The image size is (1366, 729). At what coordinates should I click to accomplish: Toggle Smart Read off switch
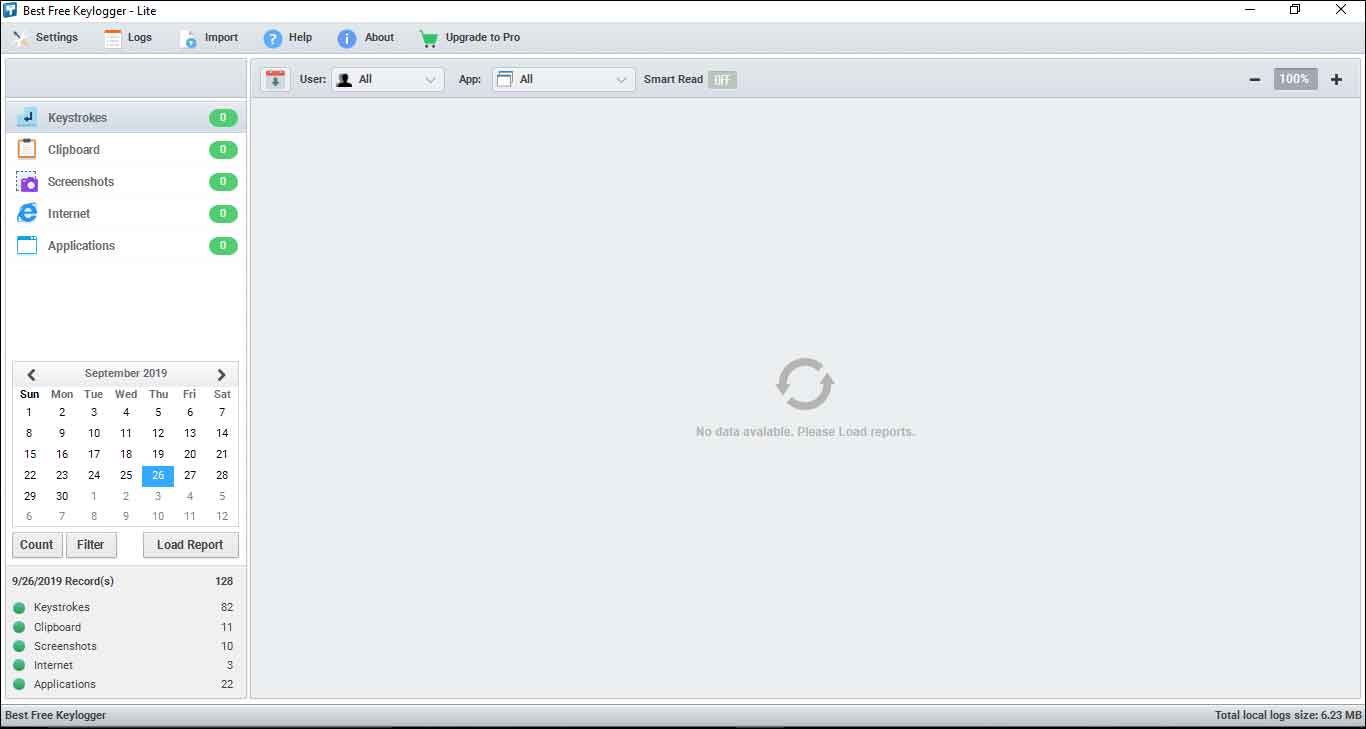tap(722, 79)
